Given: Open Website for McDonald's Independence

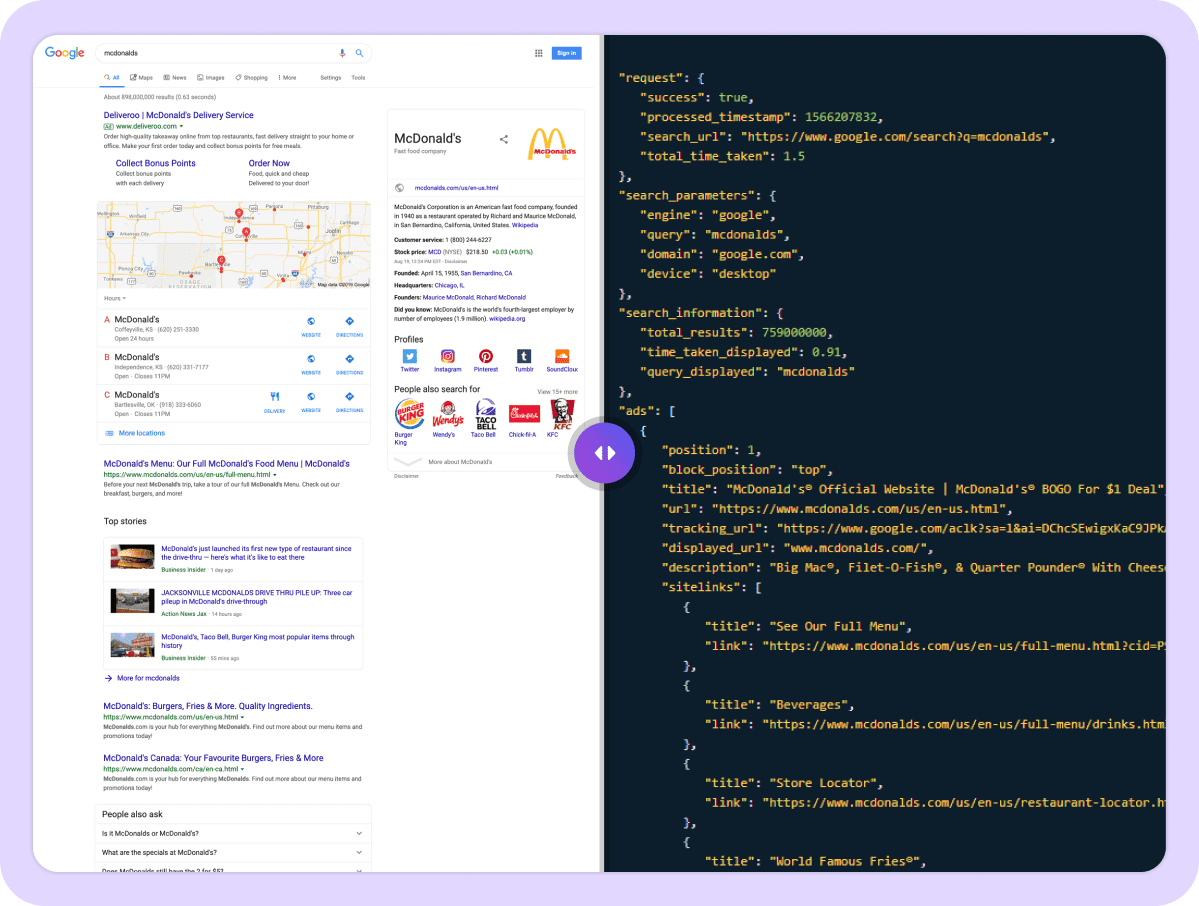Looking at the screenshot, I should click(x=310, y=364).
